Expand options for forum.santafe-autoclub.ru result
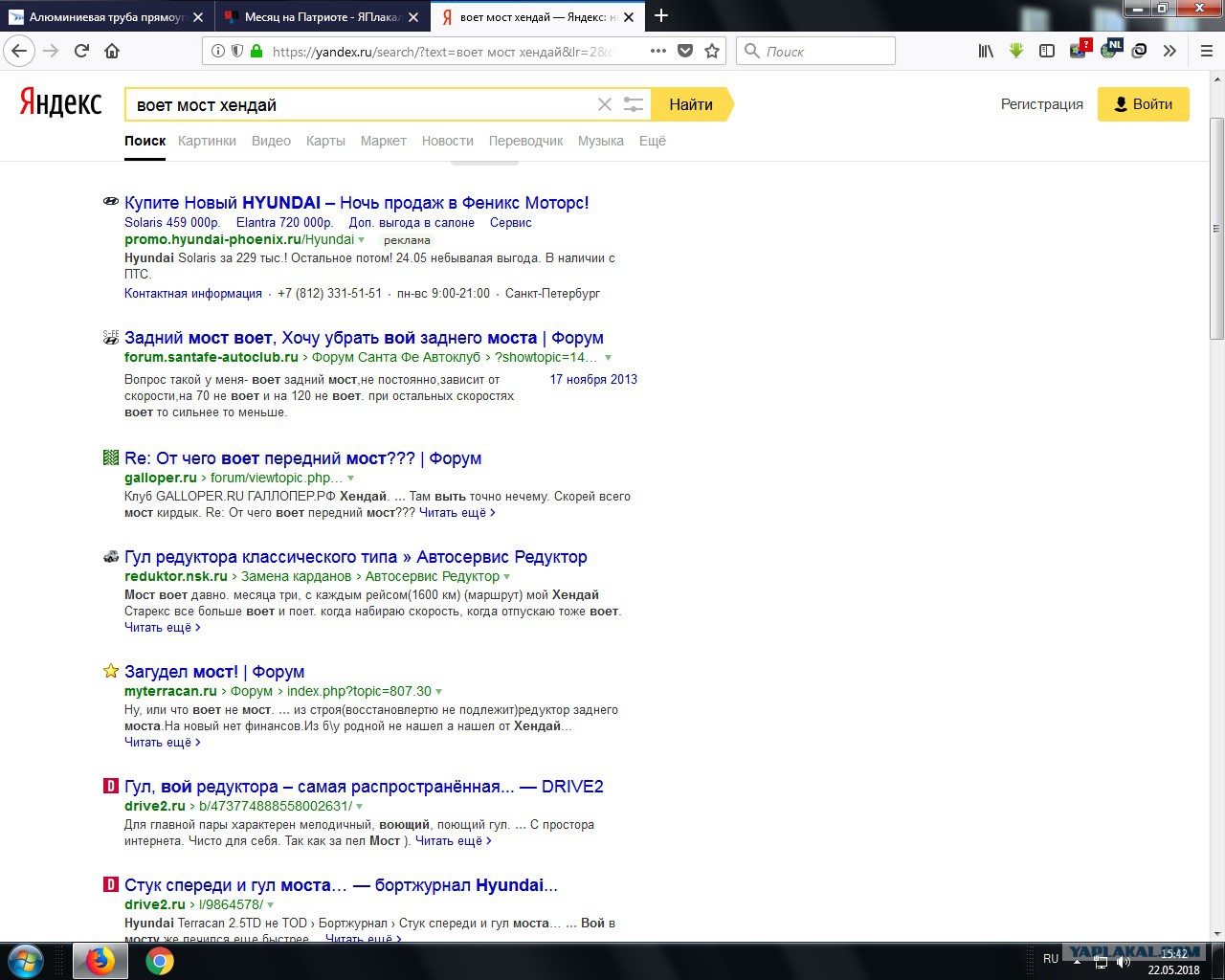 coord(608,358)
